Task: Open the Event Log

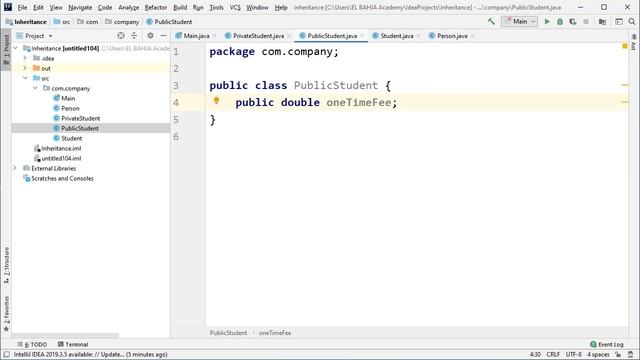Action: click(x=607, y=344)
